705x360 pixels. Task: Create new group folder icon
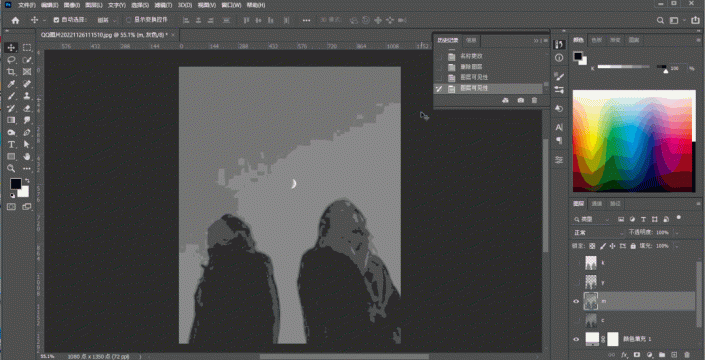pos(662,355)
